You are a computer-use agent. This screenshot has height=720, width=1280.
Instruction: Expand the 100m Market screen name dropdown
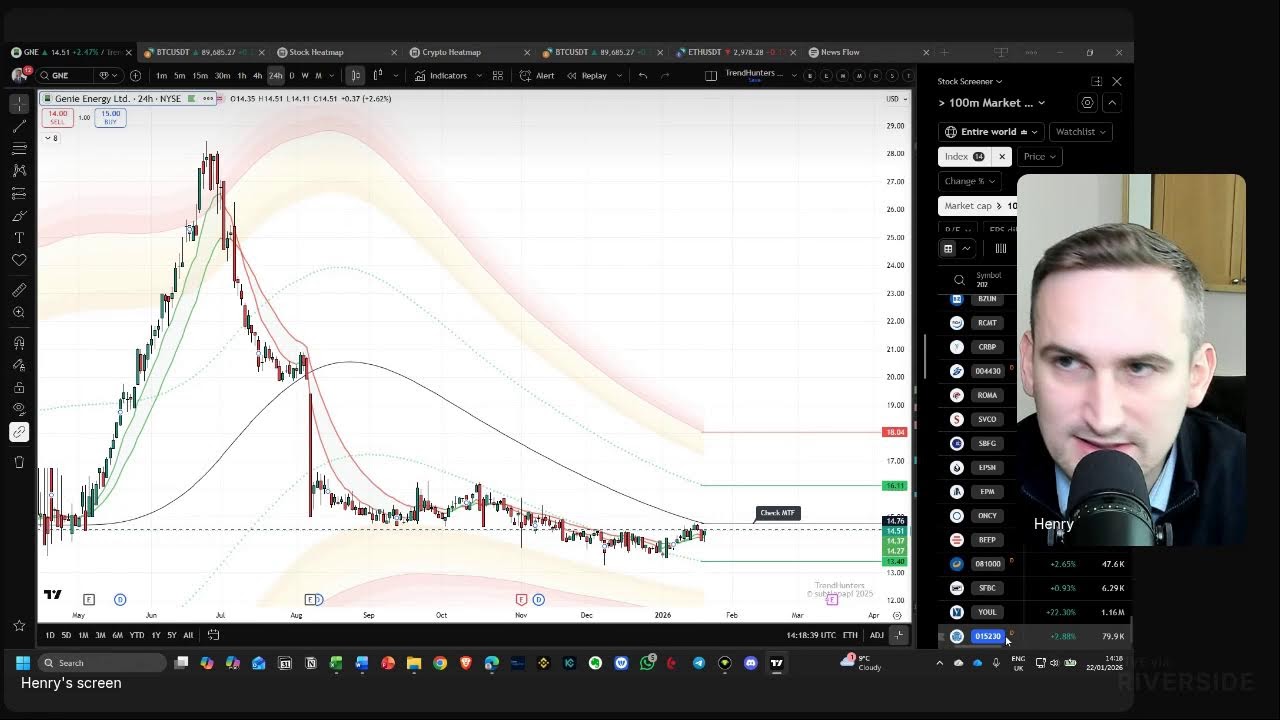992,102
